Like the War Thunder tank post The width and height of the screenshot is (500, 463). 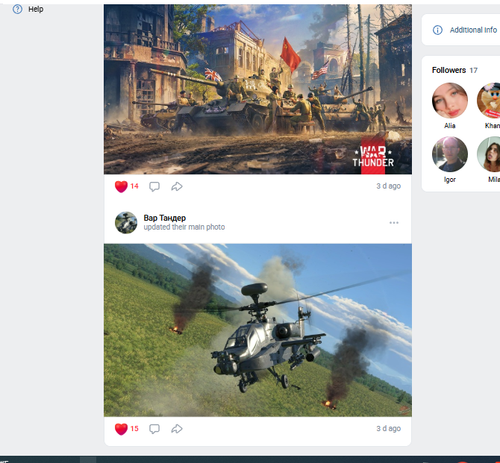121,186
